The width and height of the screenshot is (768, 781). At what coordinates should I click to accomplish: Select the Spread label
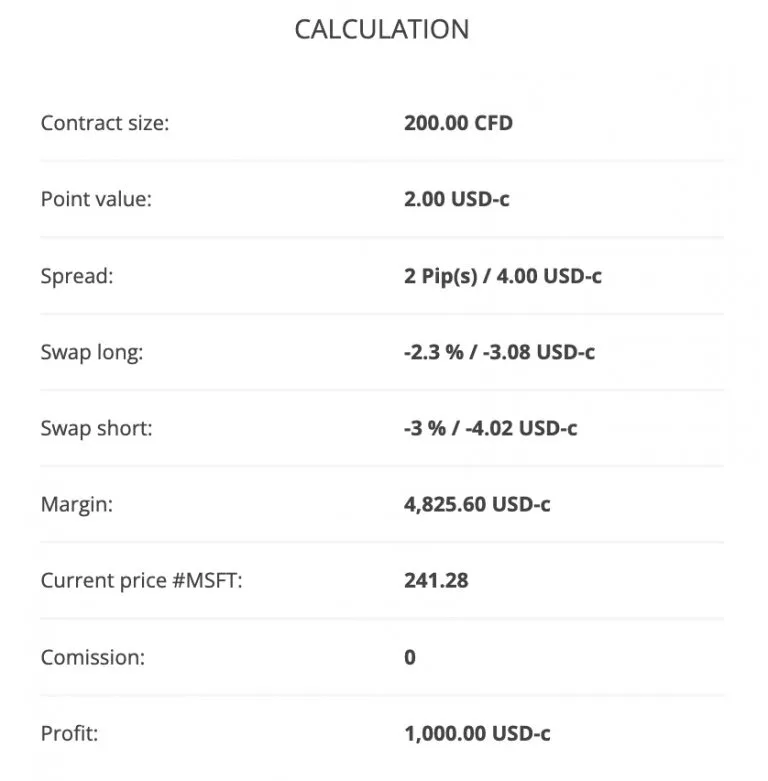click(x=77, y=276)
